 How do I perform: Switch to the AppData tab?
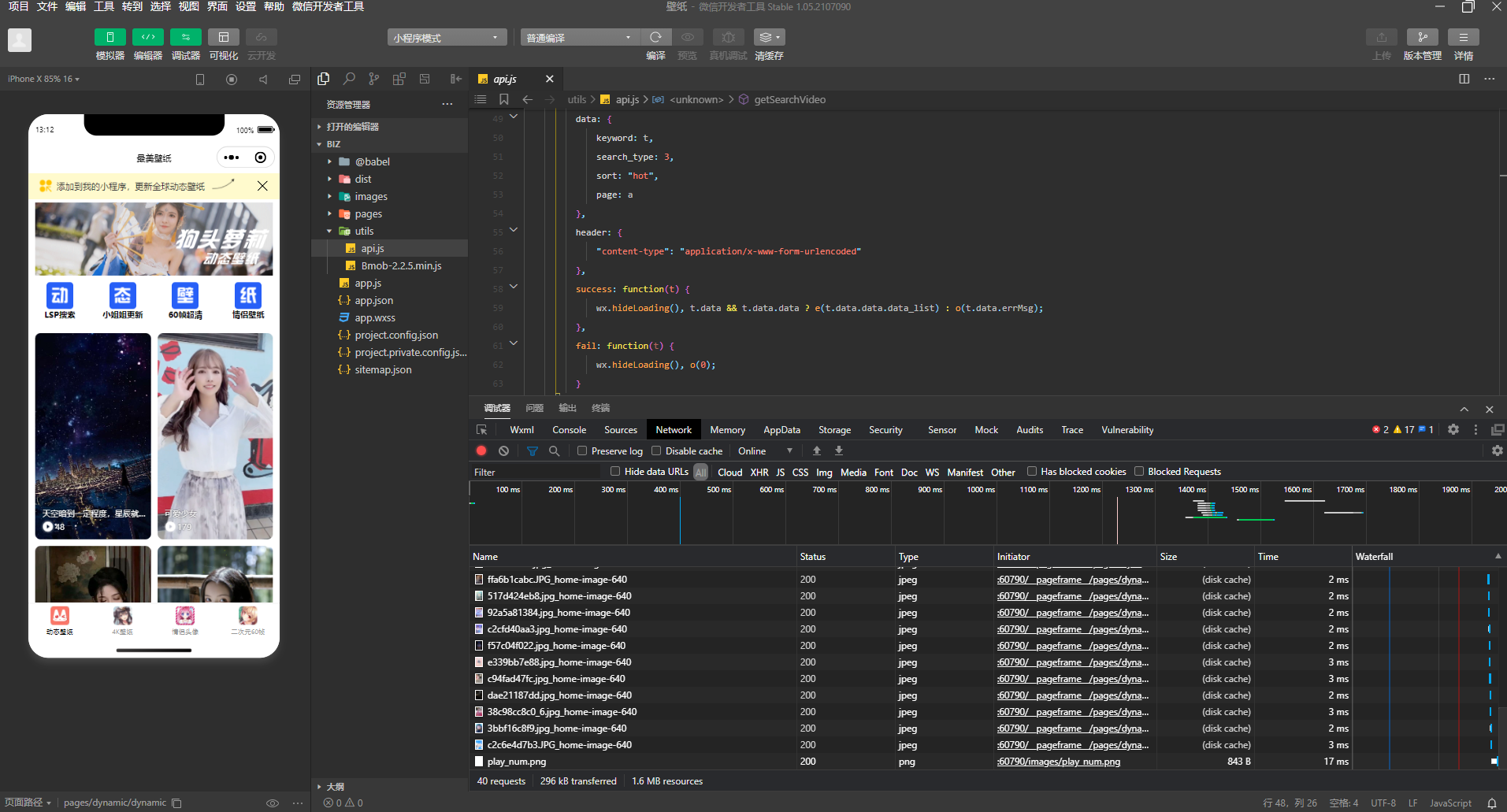(781, 430)
